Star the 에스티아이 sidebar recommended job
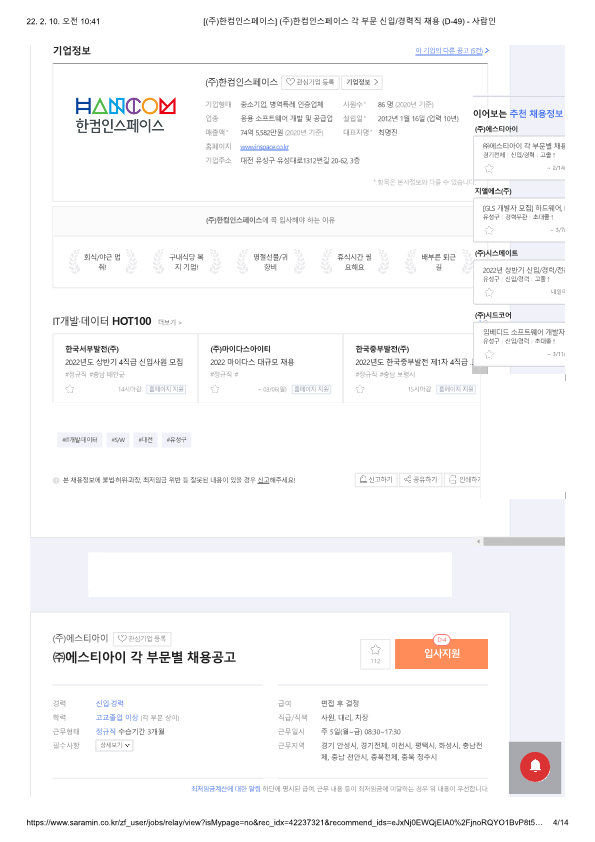The image size is (595, 842). pyautogui.click(x=489, y=168)
